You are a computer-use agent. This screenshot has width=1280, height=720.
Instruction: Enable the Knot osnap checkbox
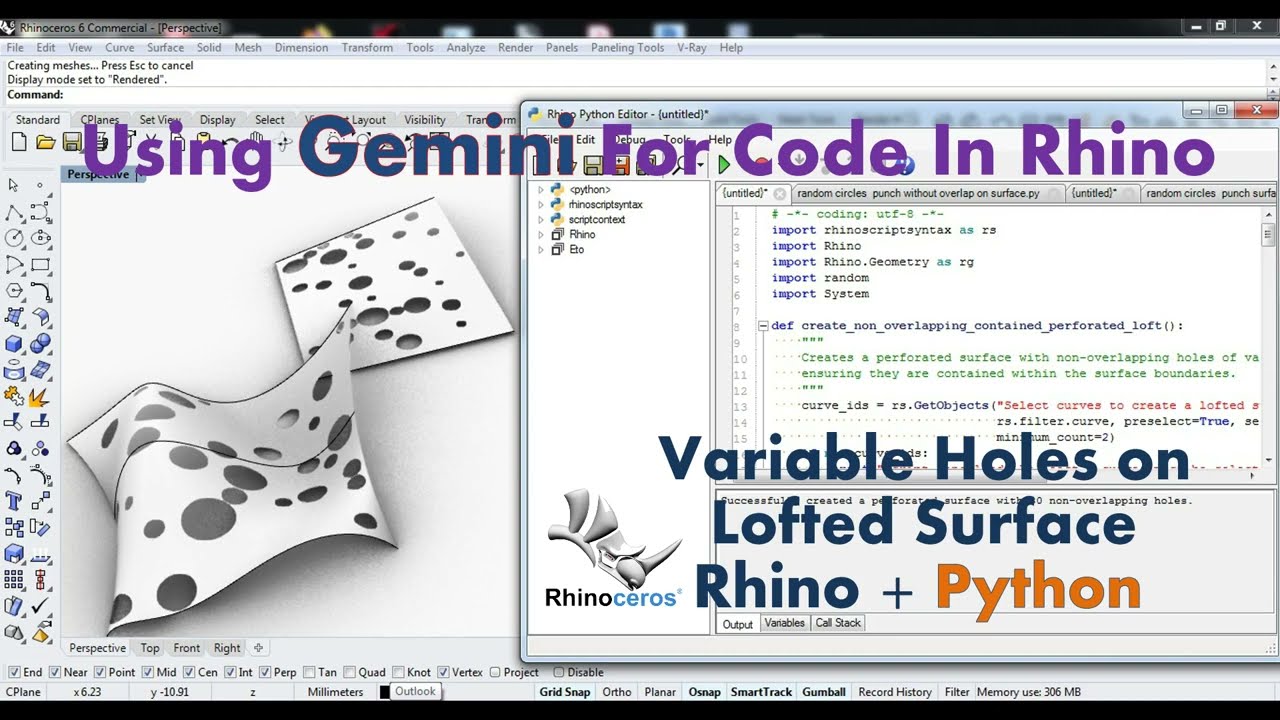click(x=399, y=672)
